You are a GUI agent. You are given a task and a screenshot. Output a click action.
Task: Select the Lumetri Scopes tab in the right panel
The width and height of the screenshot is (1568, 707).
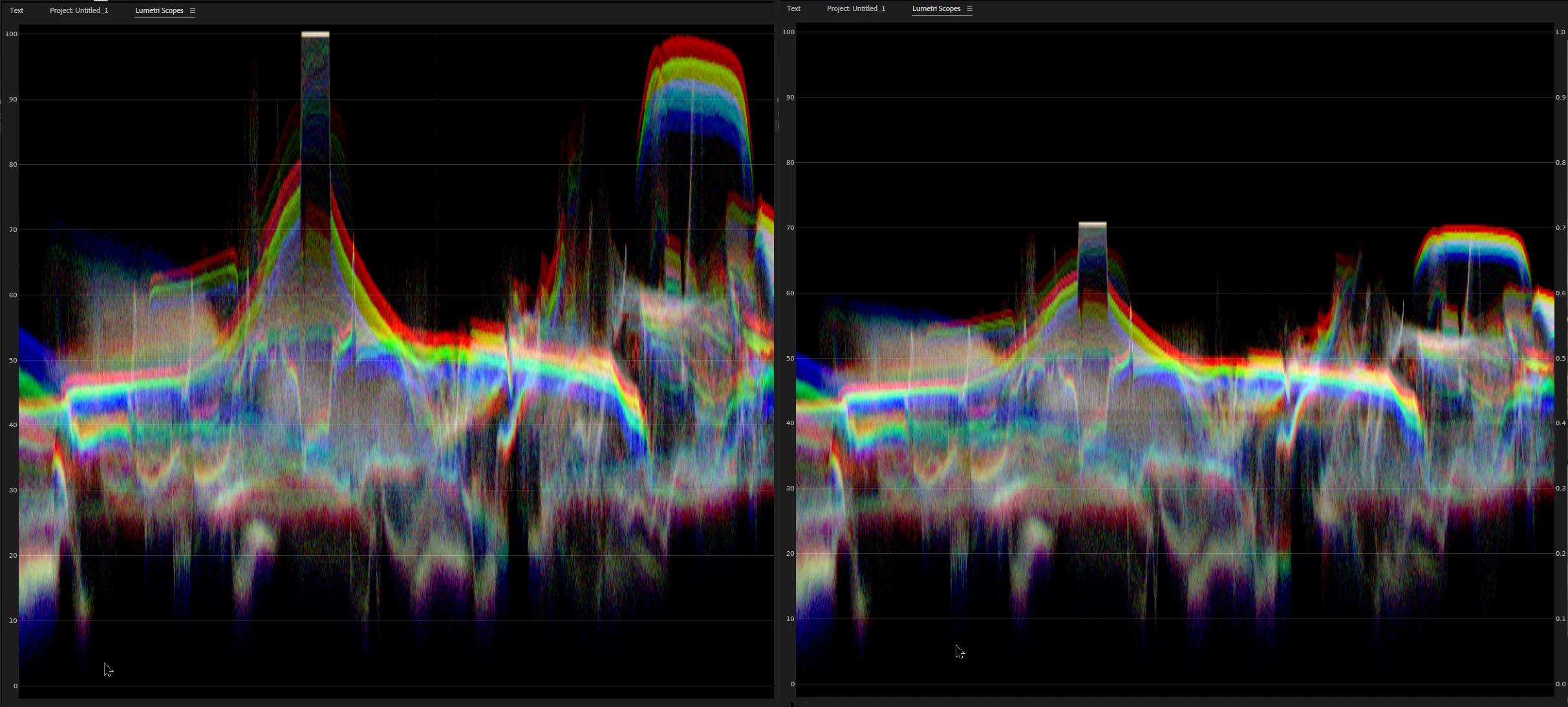point(936,8)
